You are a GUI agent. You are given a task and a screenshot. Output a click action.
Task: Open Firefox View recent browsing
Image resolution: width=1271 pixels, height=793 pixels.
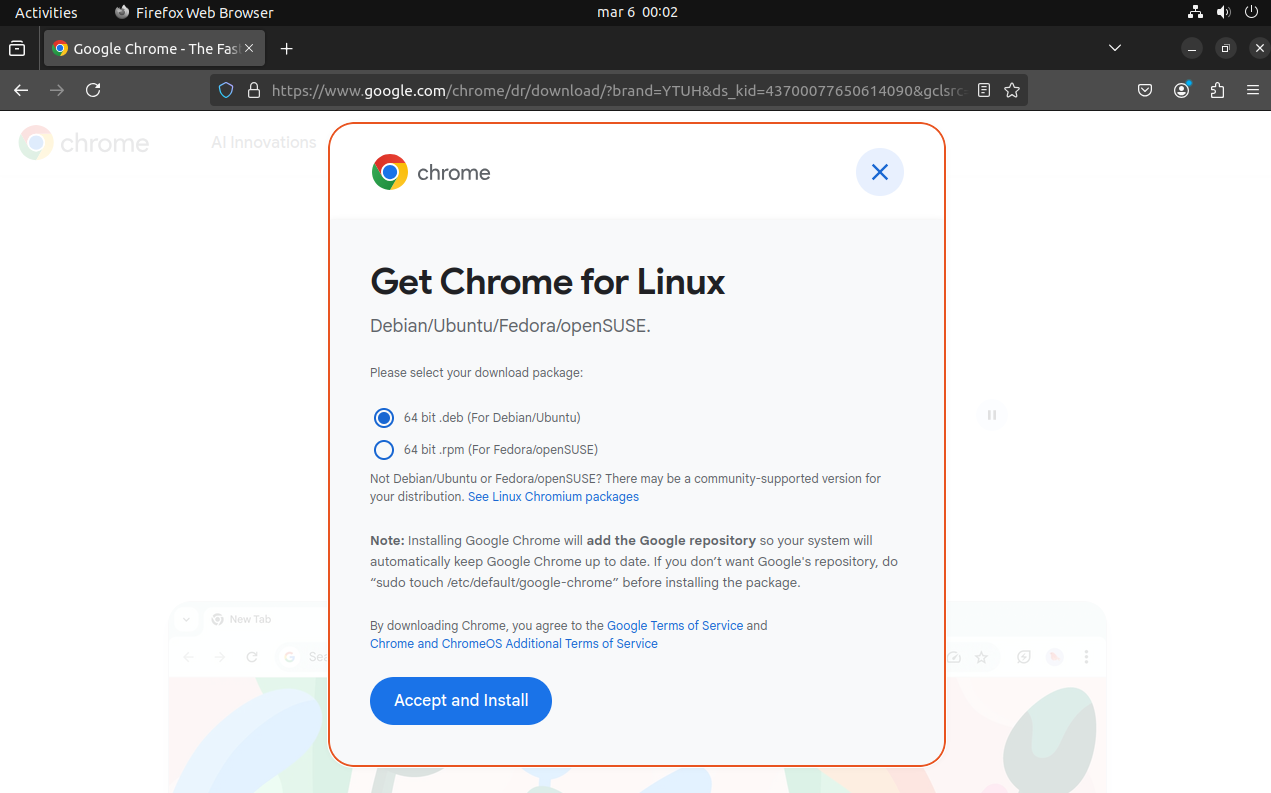(17, 48)
